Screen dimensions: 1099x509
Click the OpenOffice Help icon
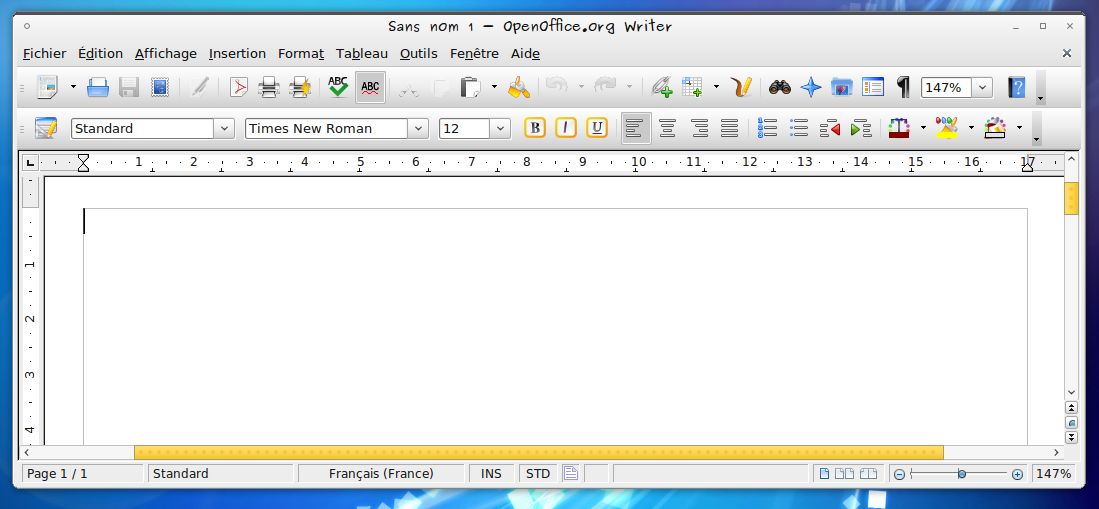(1016, 88)
